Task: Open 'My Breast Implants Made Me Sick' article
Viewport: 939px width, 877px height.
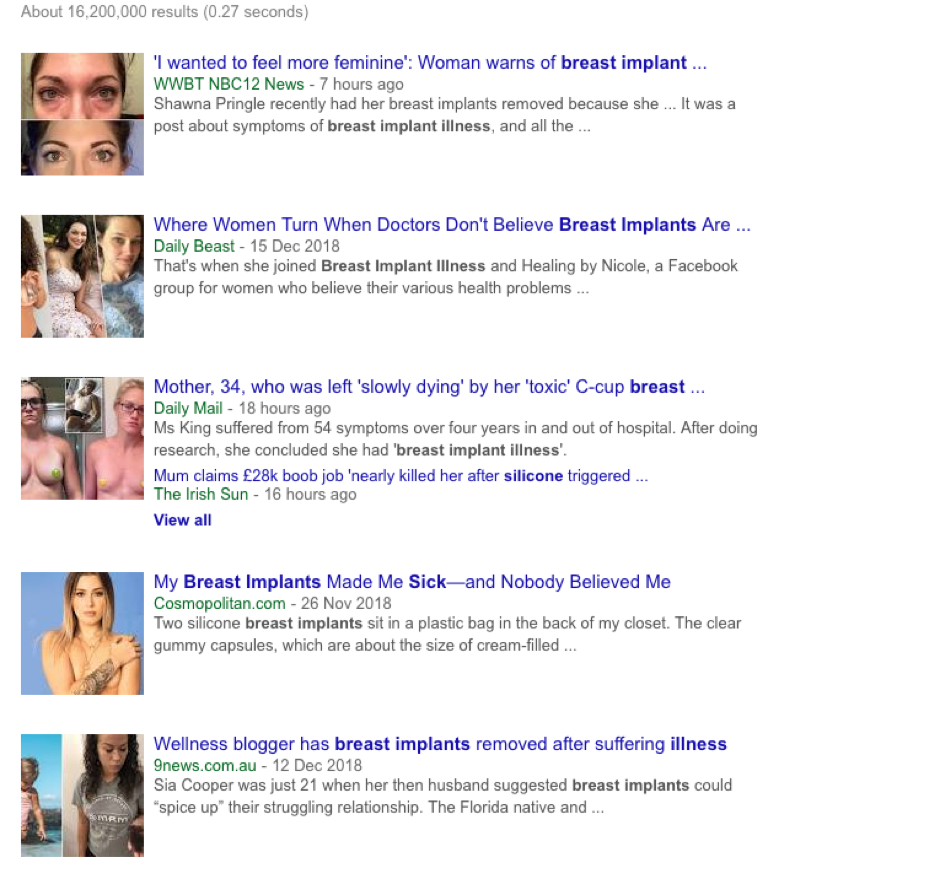Action: (x=411, y=582)
